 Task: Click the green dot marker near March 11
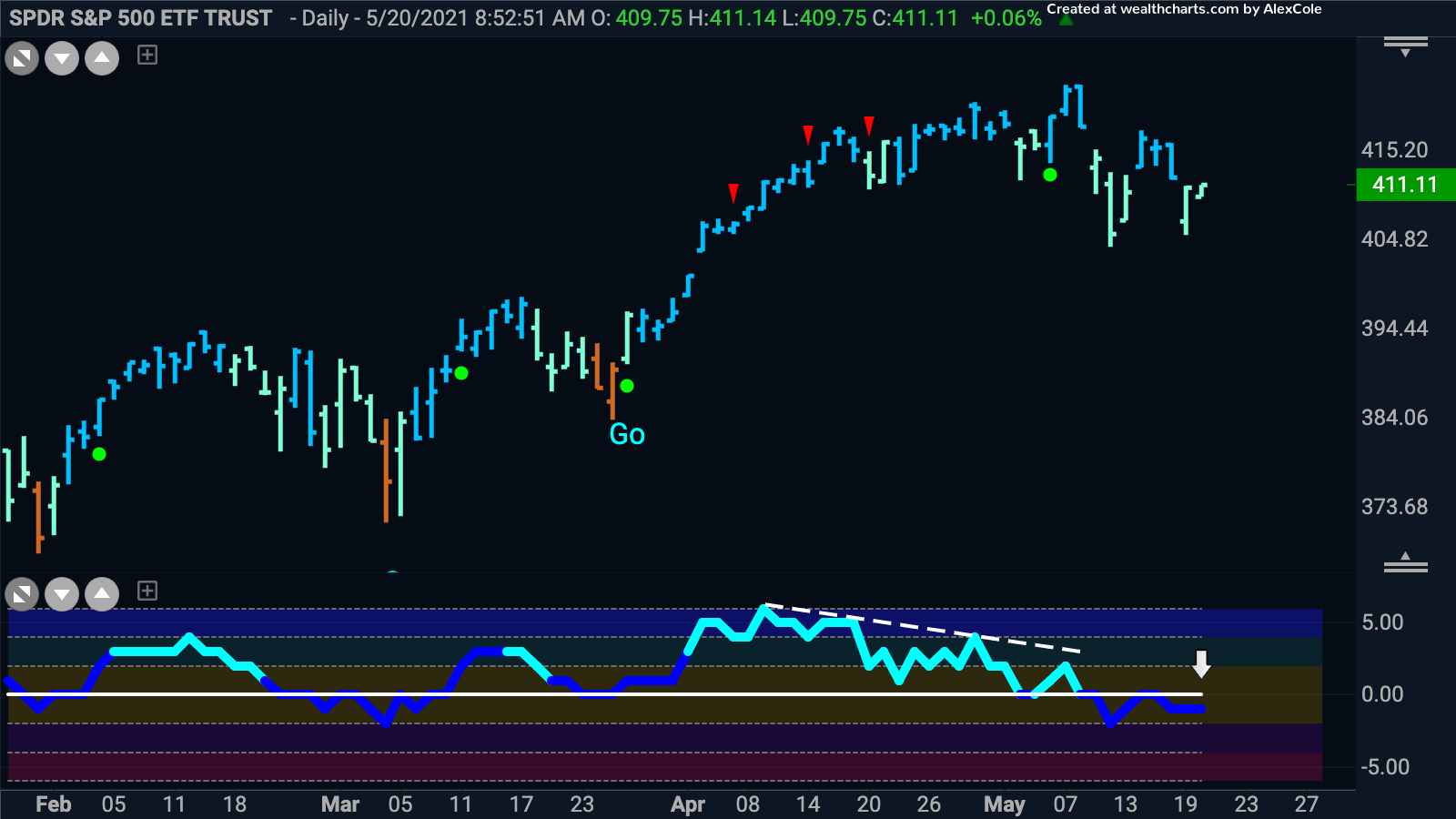tap(461, 373)
